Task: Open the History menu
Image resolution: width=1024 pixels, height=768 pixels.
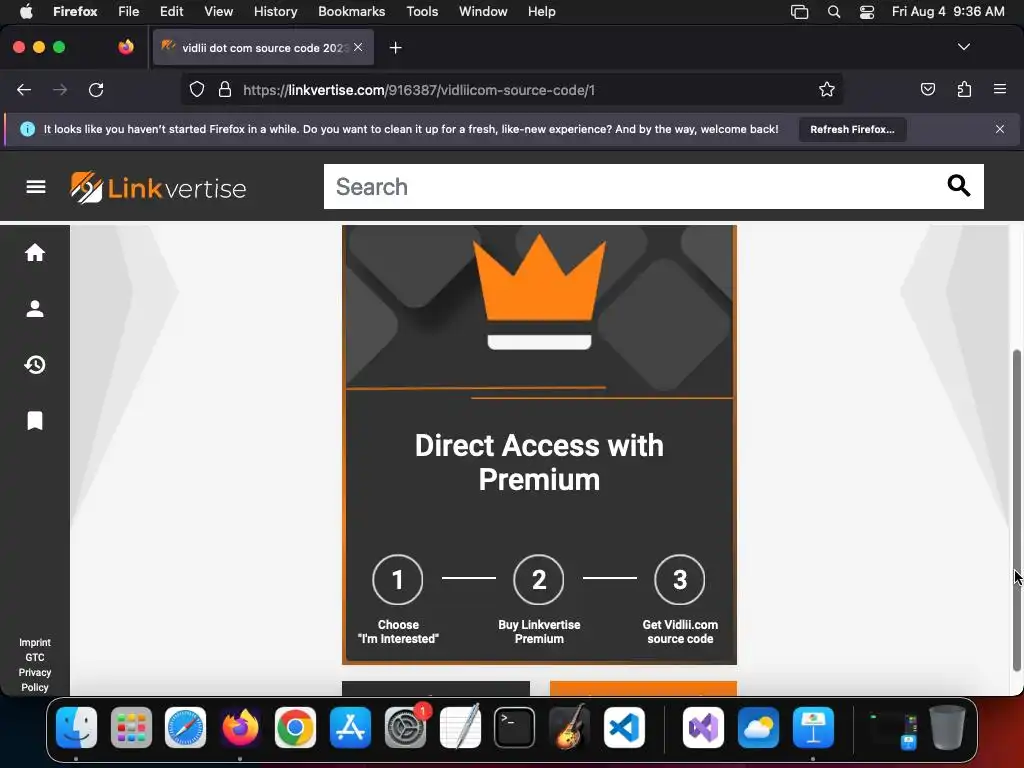Action: pyautogui.click(x=276, y=12)
